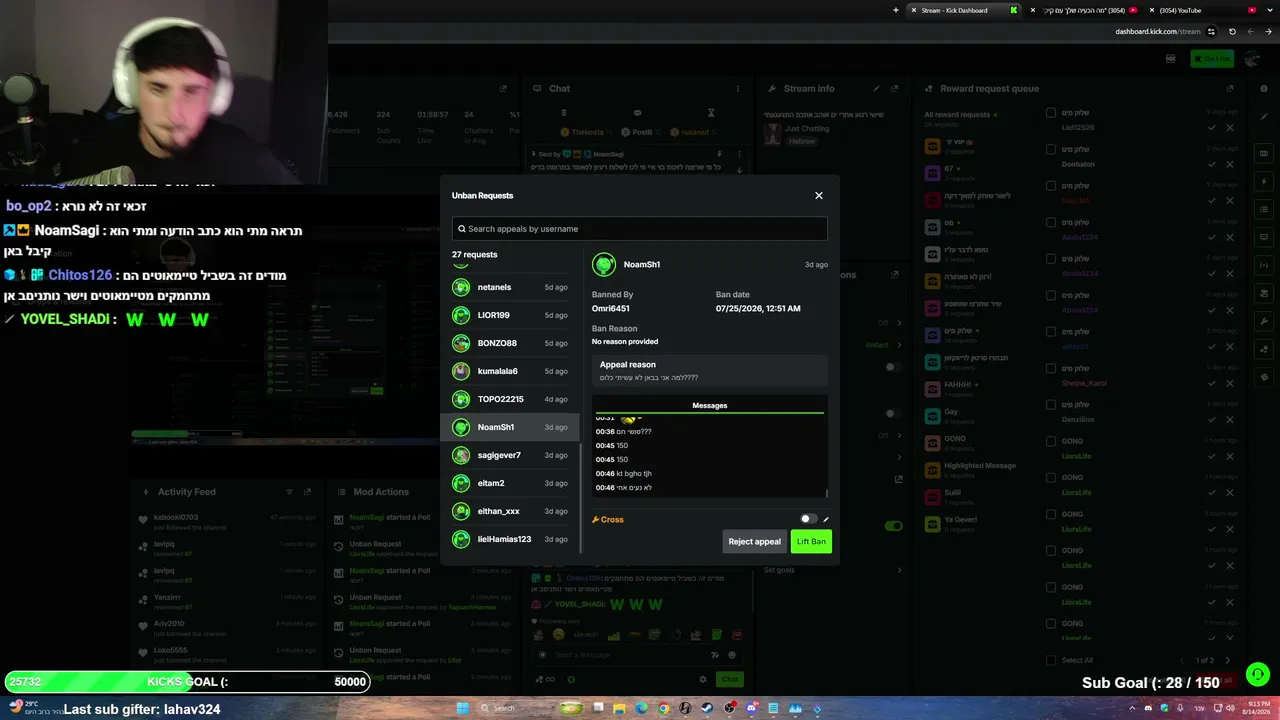Viewport: 1280px width, 720px height.
Task: Toggle the switch beside the Cross label
Action: (808, 519)
